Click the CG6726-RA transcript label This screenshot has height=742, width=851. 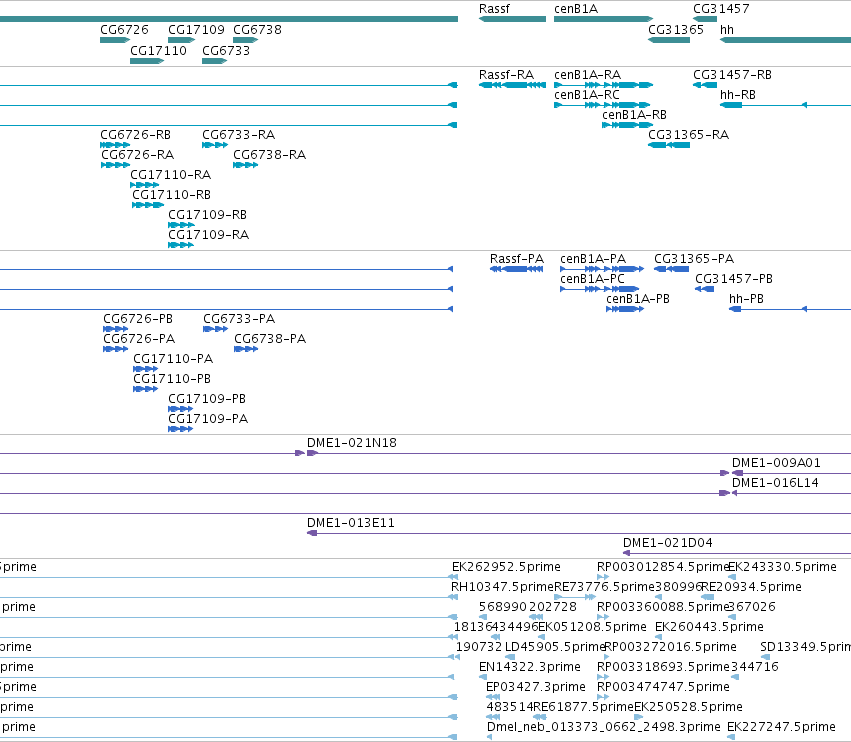(137, 155)
